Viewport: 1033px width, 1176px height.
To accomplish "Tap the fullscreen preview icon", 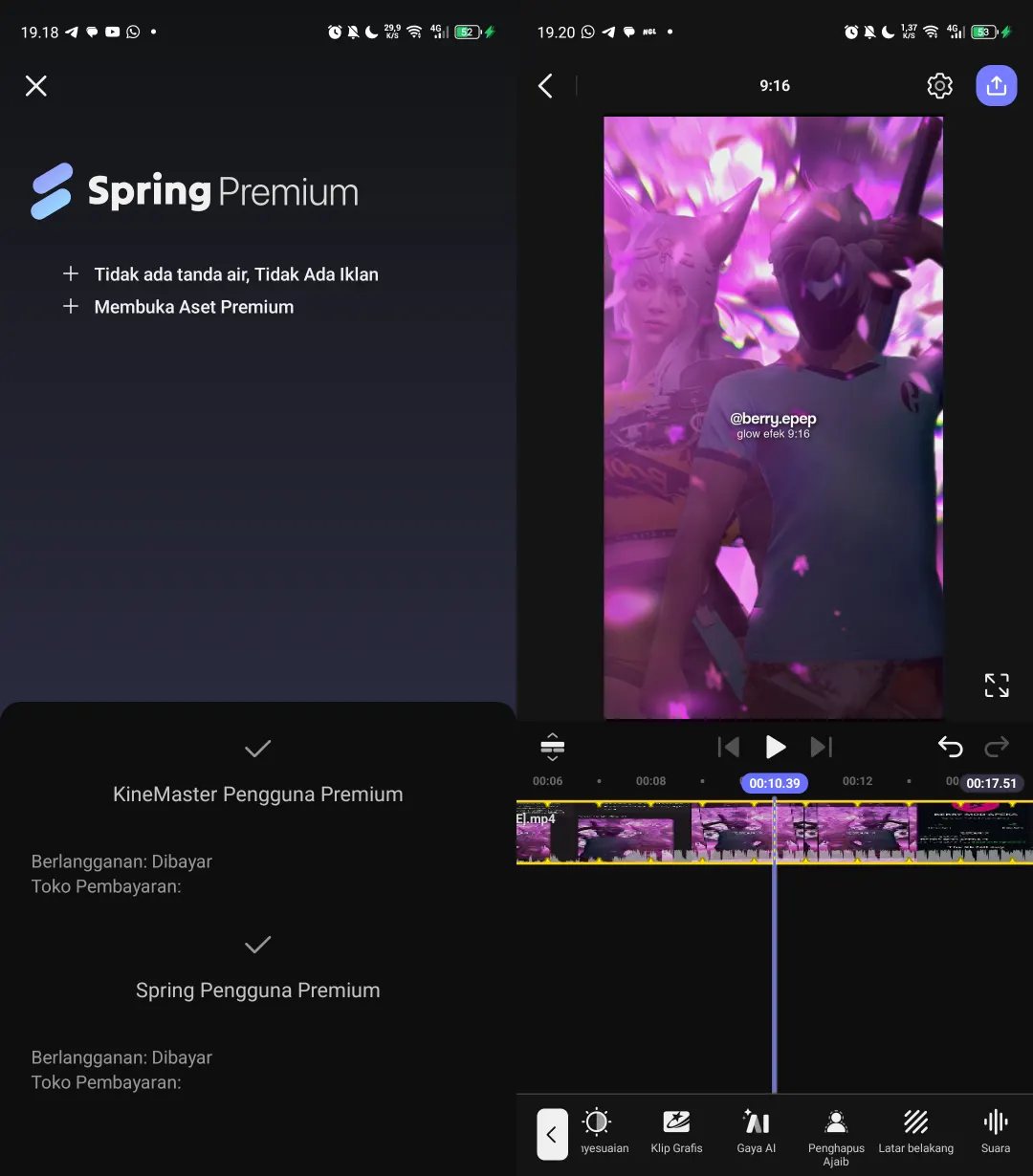I will pyautogui.click(x=996, y=685).
